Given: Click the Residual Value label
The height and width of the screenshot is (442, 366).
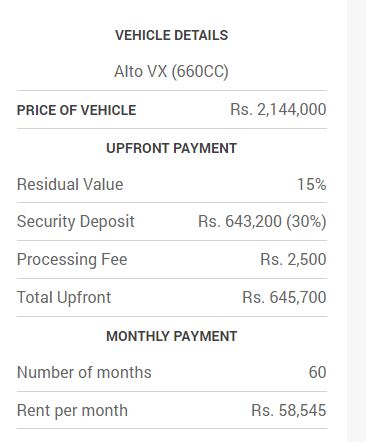Looking at the screenshot, I should click(x=70, y=184).
